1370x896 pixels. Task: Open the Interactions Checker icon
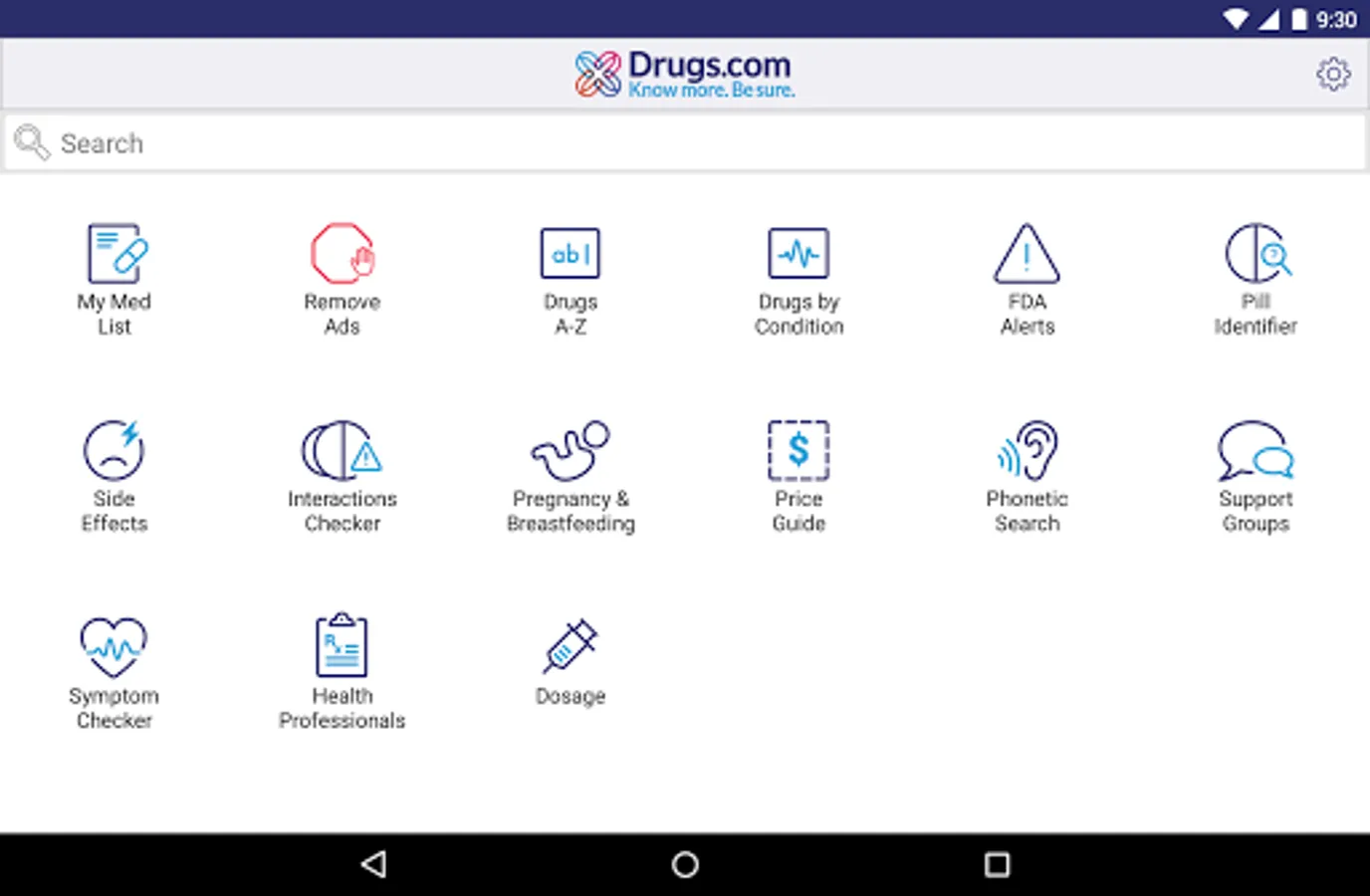click(342, 450)
